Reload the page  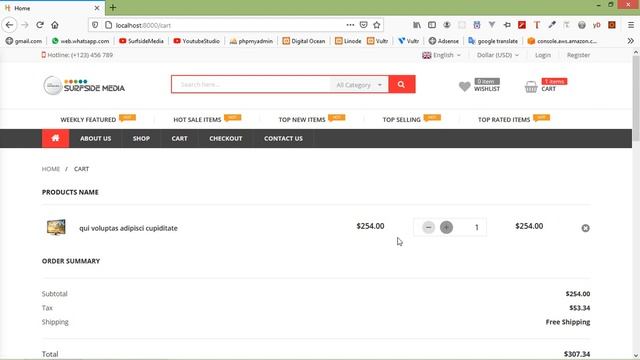click(40, 25)
